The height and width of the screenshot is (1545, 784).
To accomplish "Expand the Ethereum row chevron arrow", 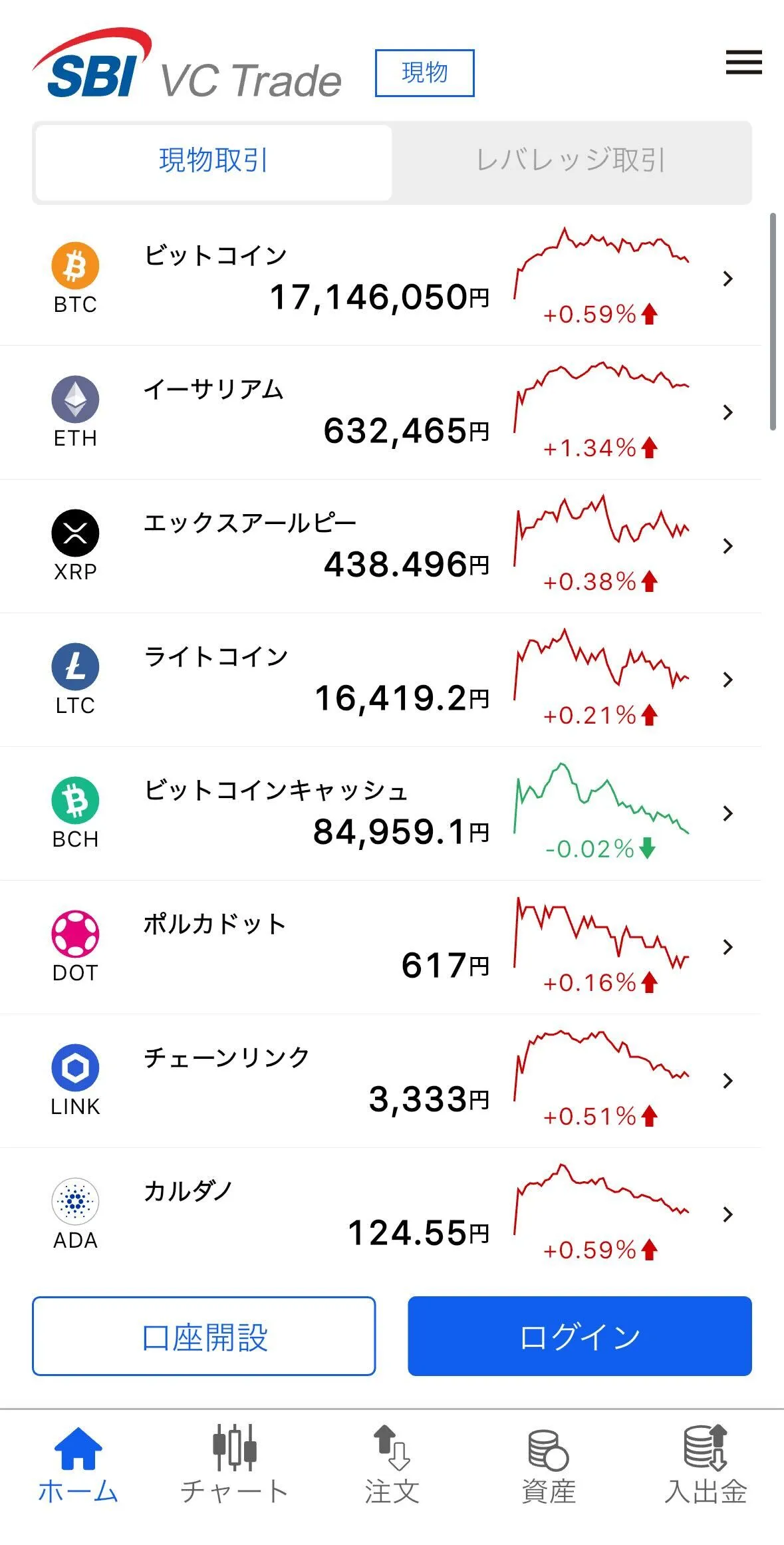I will pos(728,412).
